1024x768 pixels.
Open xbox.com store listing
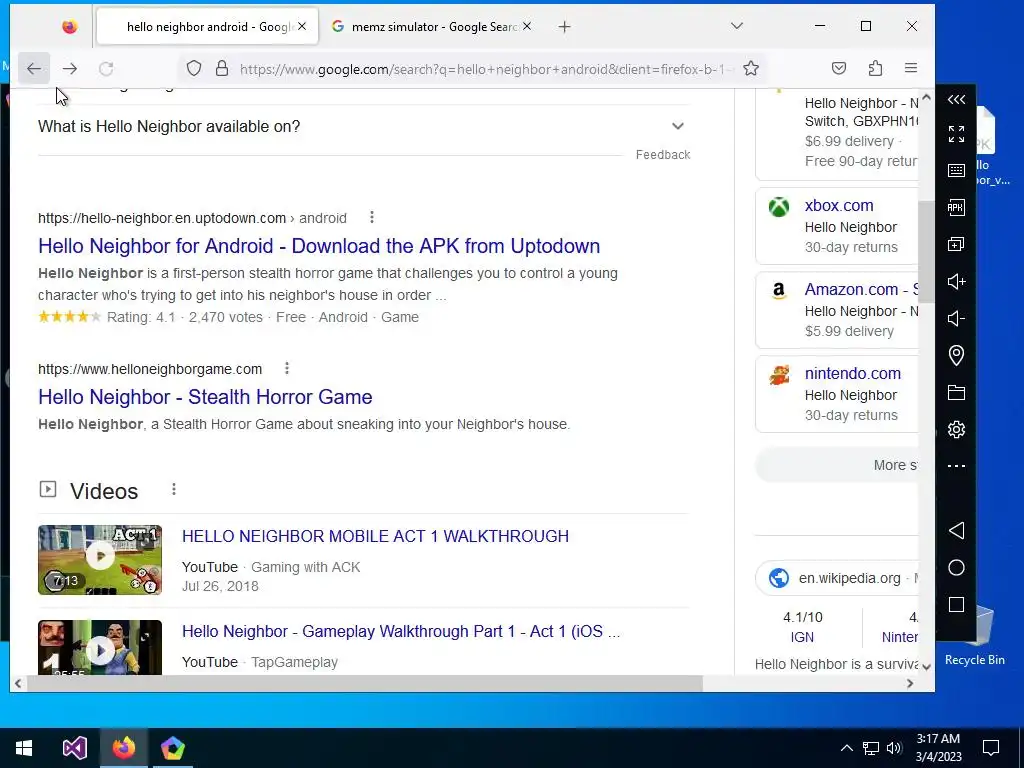(x=839, y=205)
